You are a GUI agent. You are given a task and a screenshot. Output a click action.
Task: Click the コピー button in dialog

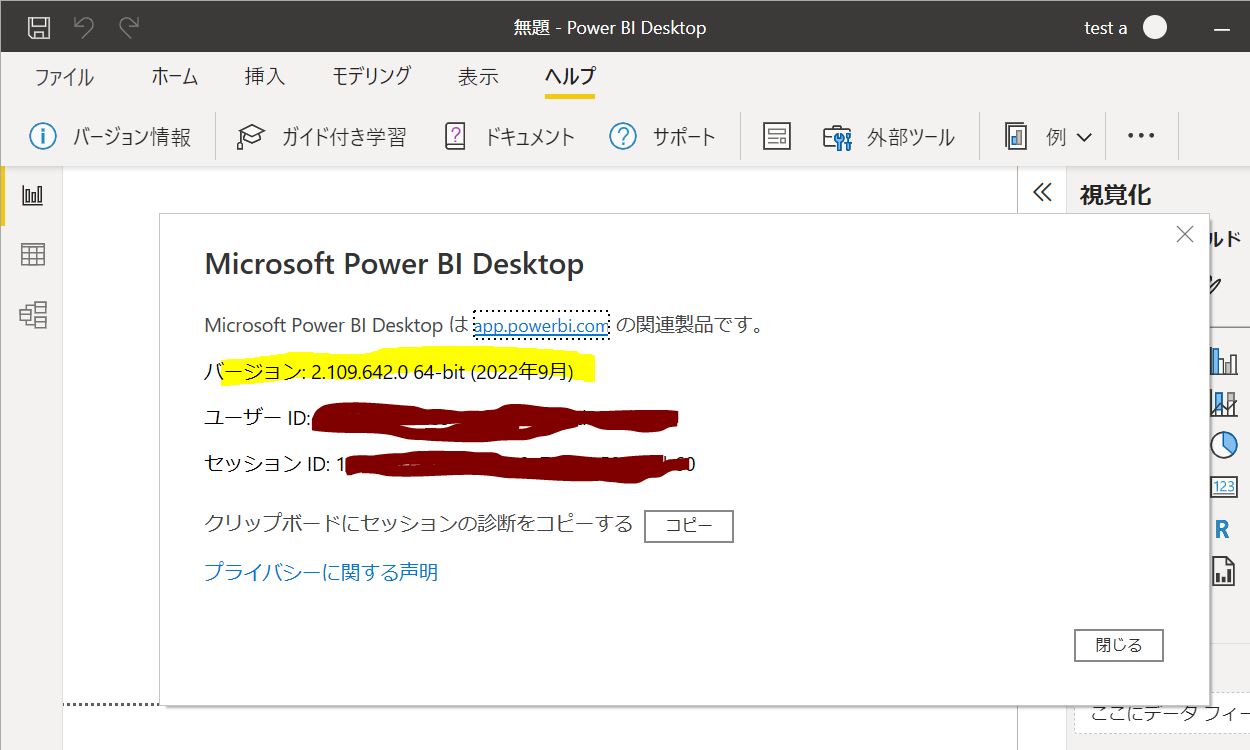(688, 526)
